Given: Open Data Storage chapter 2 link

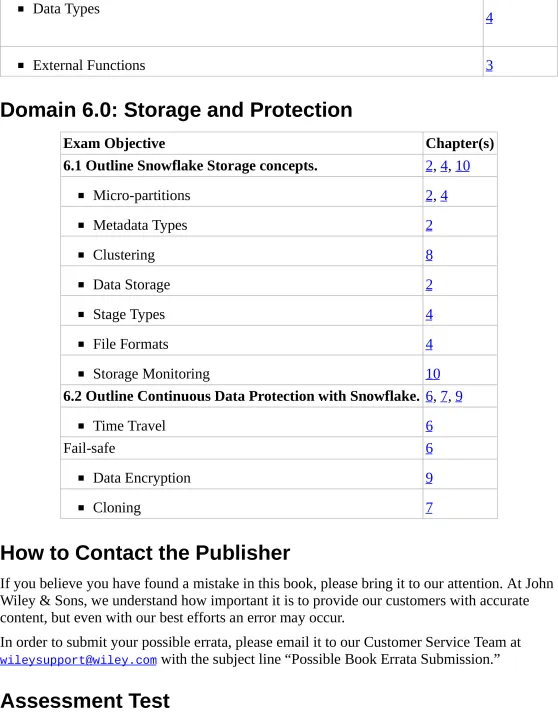Looking at the screenshot, I should [429, 285].
